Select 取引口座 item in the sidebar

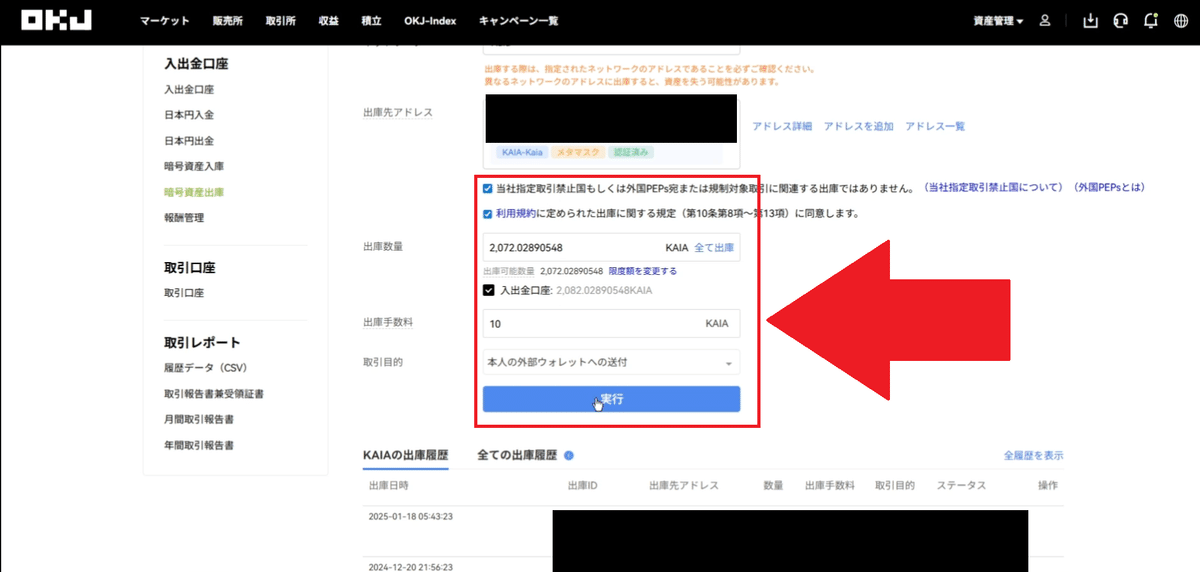[x=184, y=293]
